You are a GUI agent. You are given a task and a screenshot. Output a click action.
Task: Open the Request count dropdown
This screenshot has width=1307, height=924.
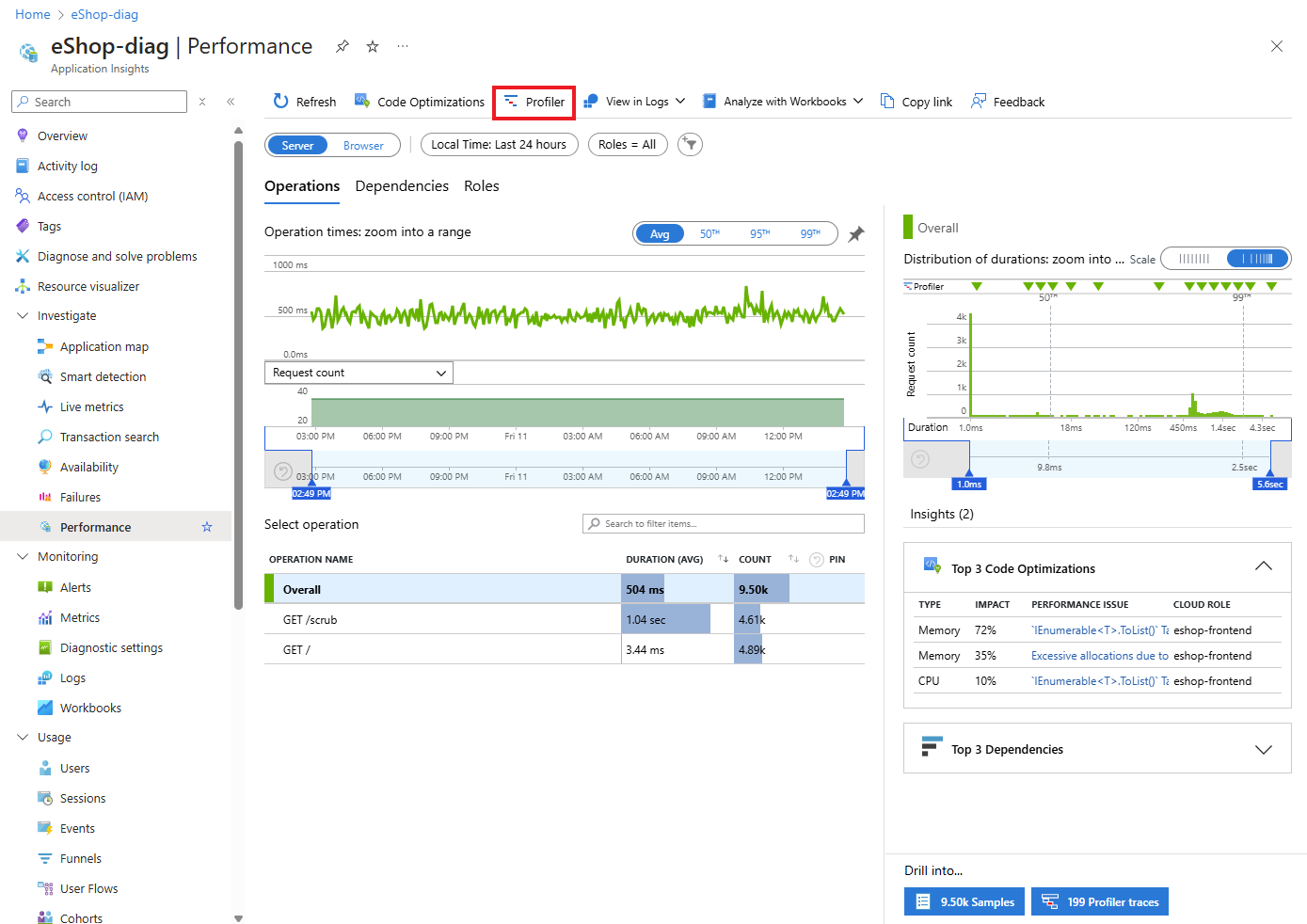[x=358, y=373]
